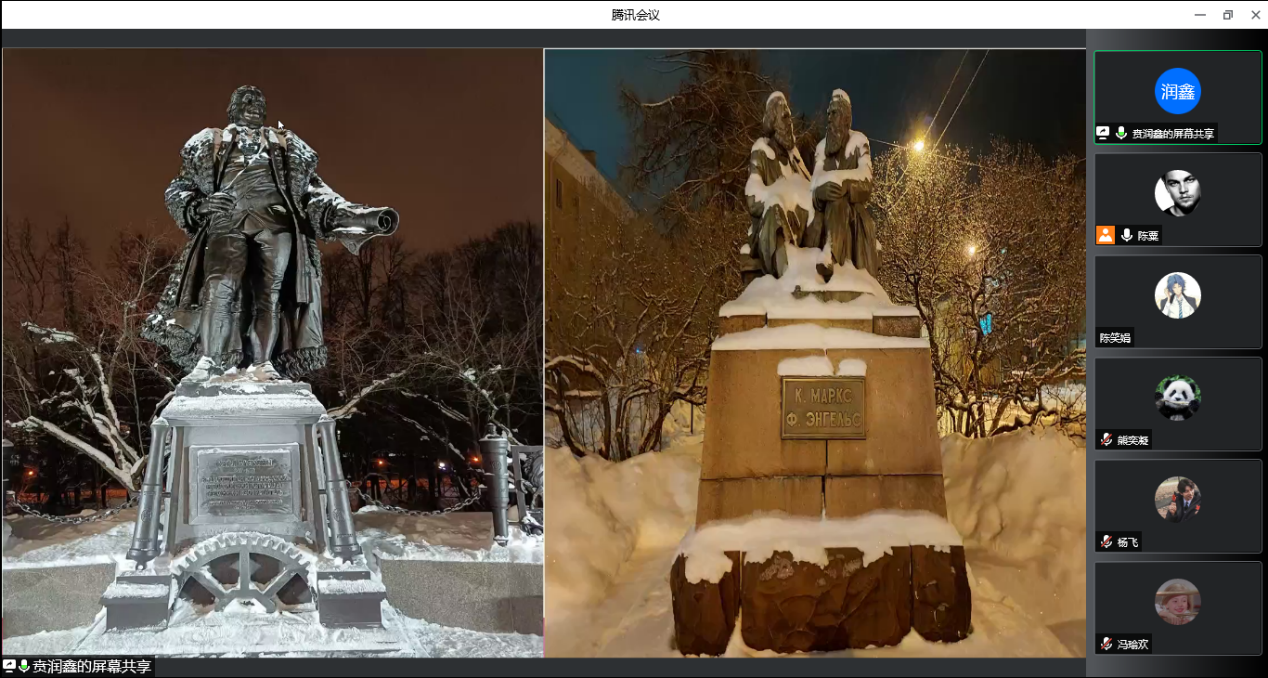Select 冯晗欢's avatar photo
This screenshot has height=678, width=1268.
[1177, 602]
